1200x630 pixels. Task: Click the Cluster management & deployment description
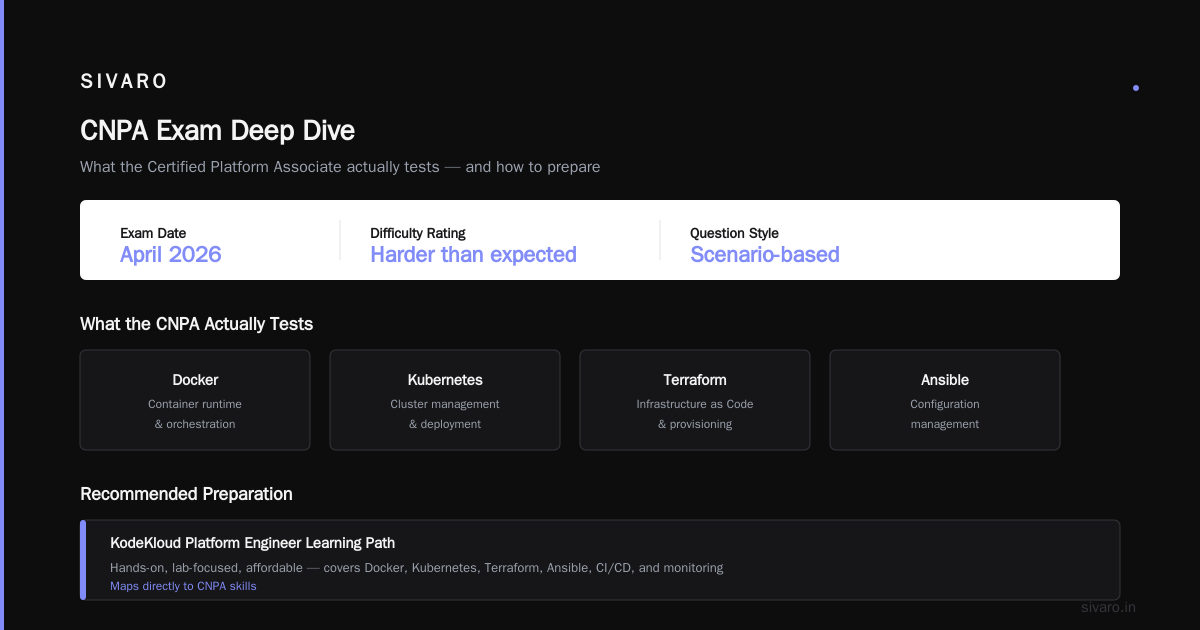[x=445, y=414]
